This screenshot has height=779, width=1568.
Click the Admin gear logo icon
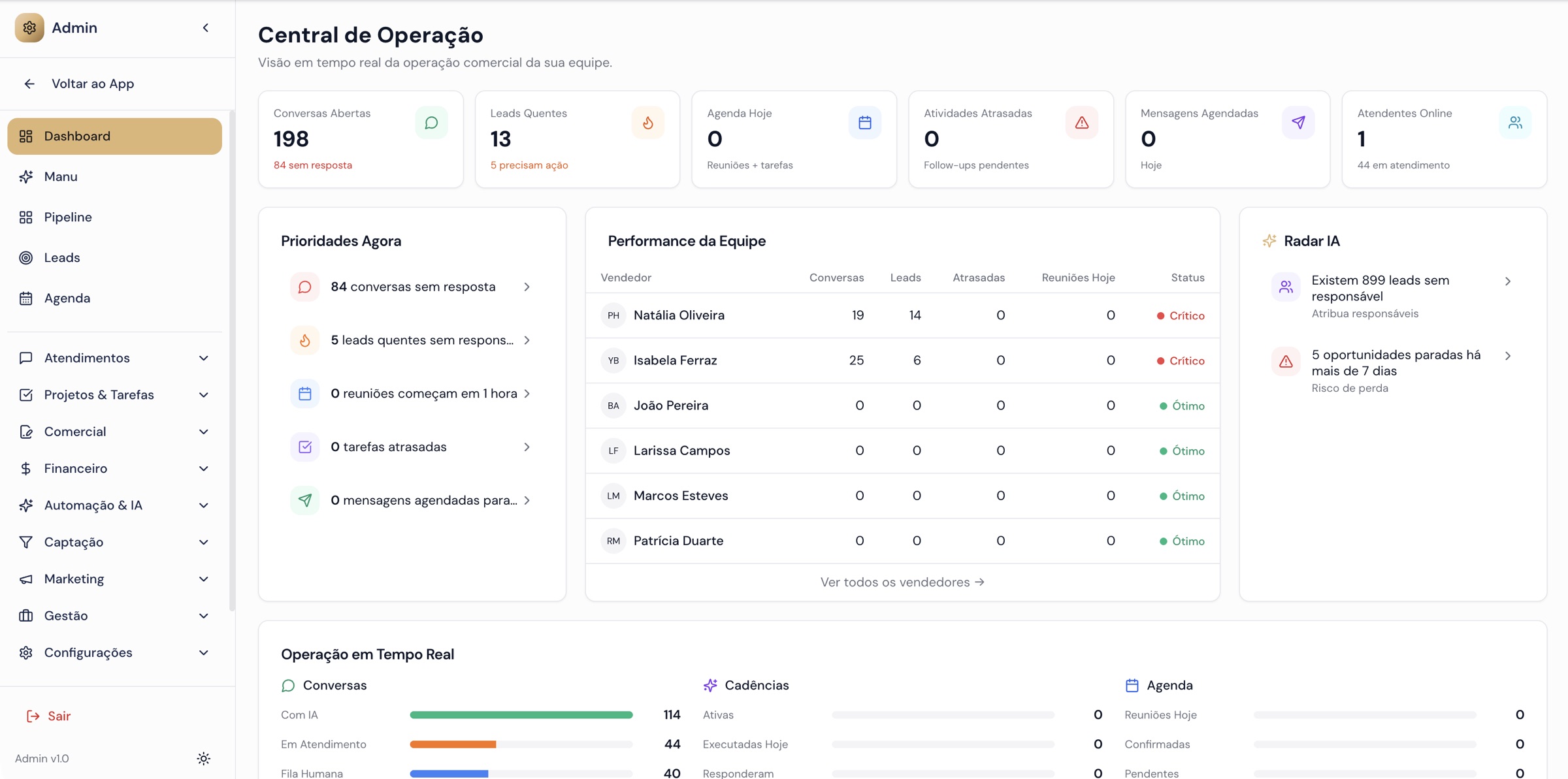tap(29, 27)
